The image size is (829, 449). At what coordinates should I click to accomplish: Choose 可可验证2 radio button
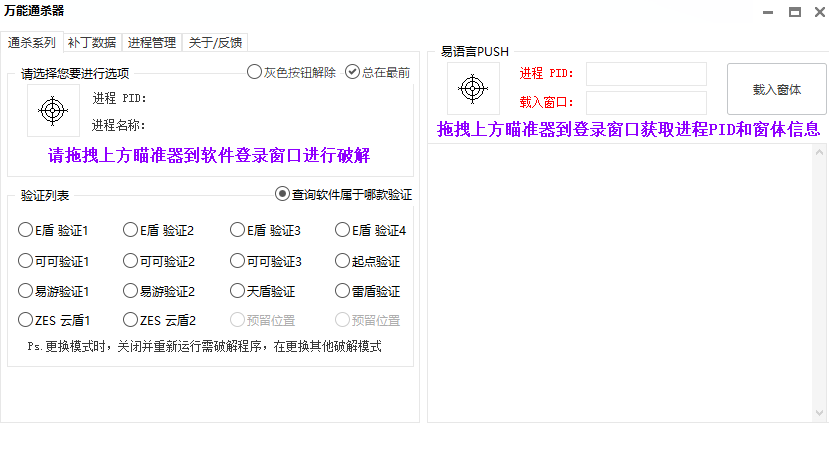tap(159, 261)
